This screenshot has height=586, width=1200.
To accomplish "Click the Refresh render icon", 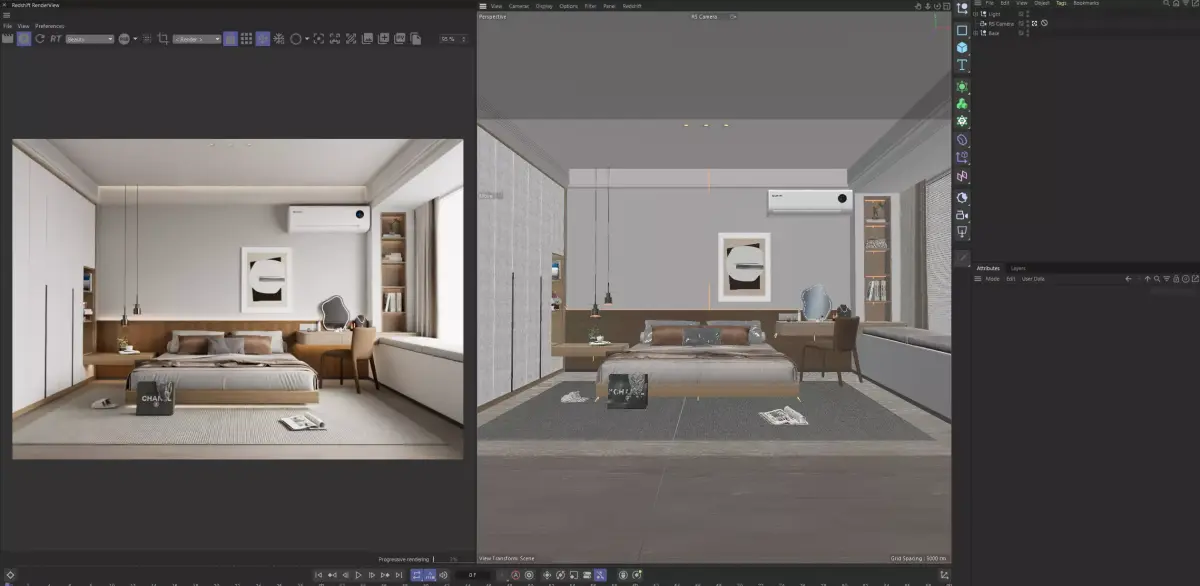I will (39, 38).
